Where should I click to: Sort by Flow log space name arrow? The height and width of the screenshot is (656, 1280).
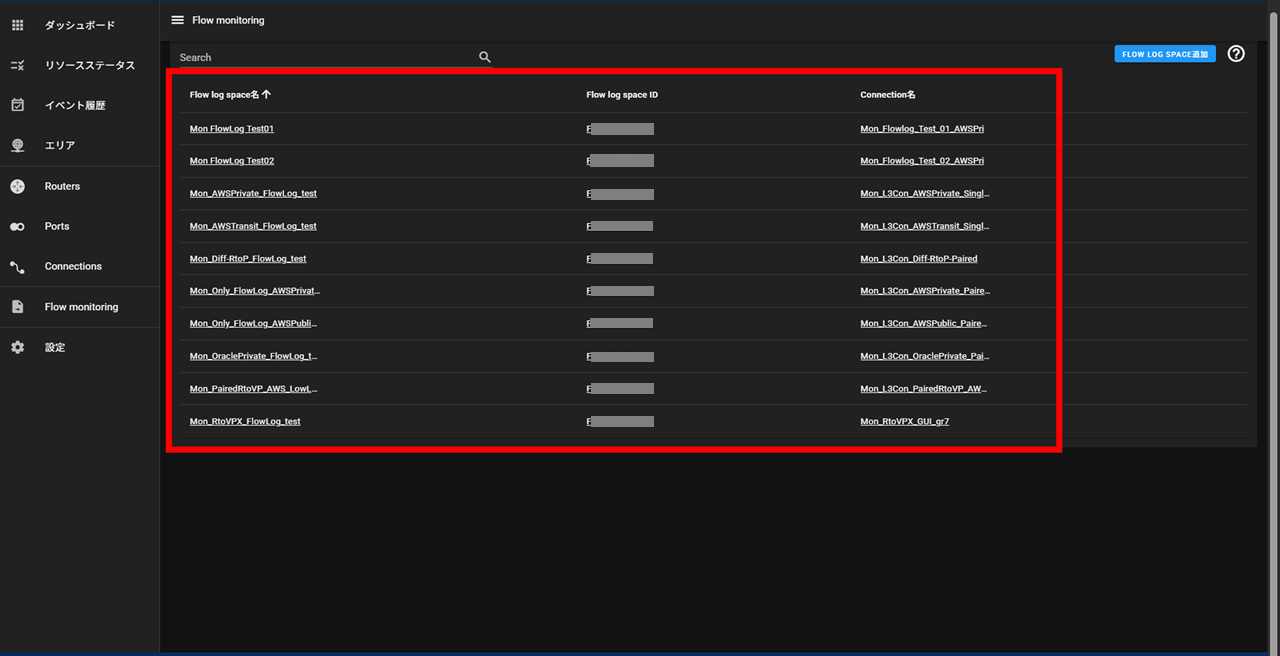click(266, 94)
